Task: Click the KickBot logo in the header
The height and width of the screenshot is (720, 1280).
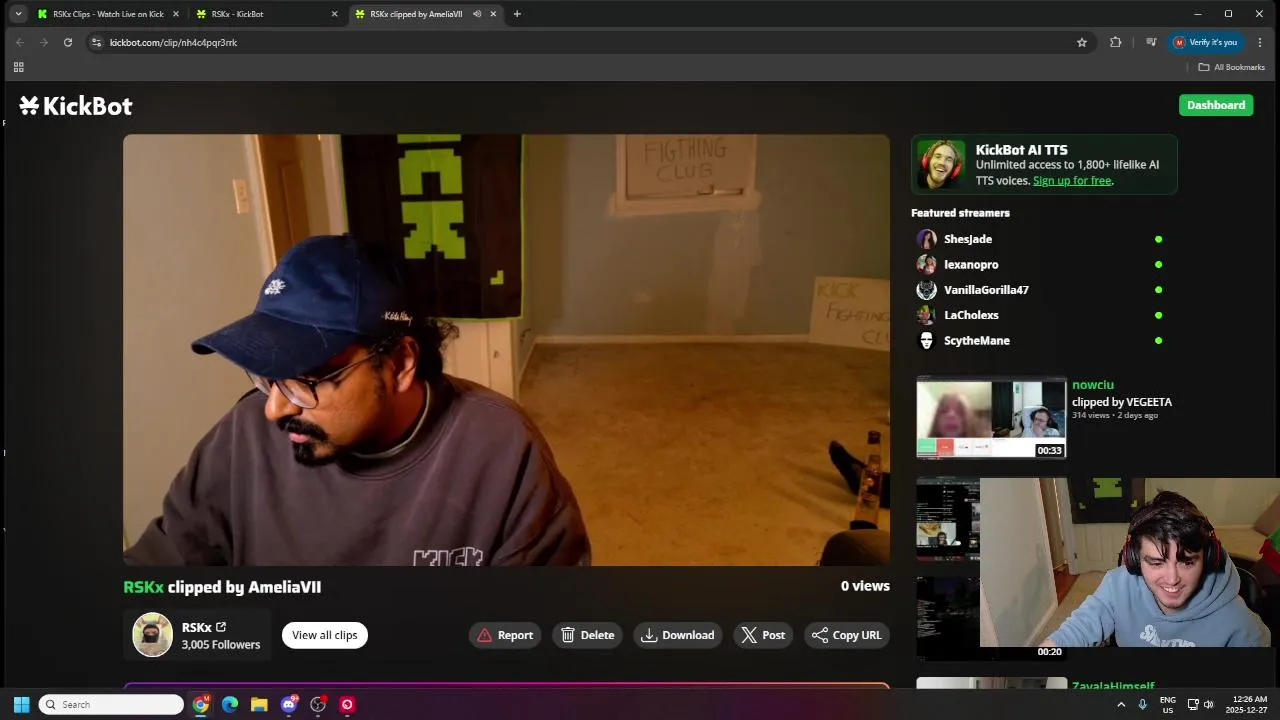Action: [x=76, y=106]
